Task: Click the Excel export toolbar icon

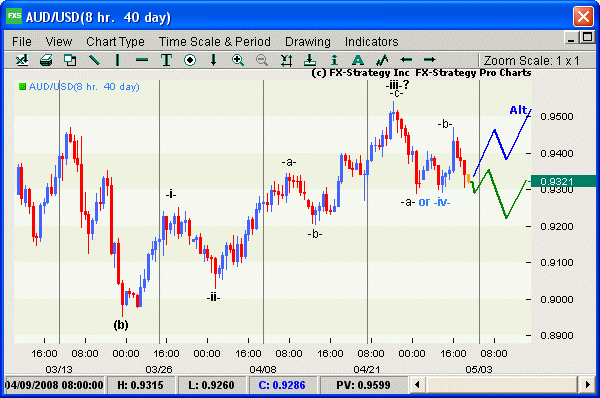Action: pos(22,60)
